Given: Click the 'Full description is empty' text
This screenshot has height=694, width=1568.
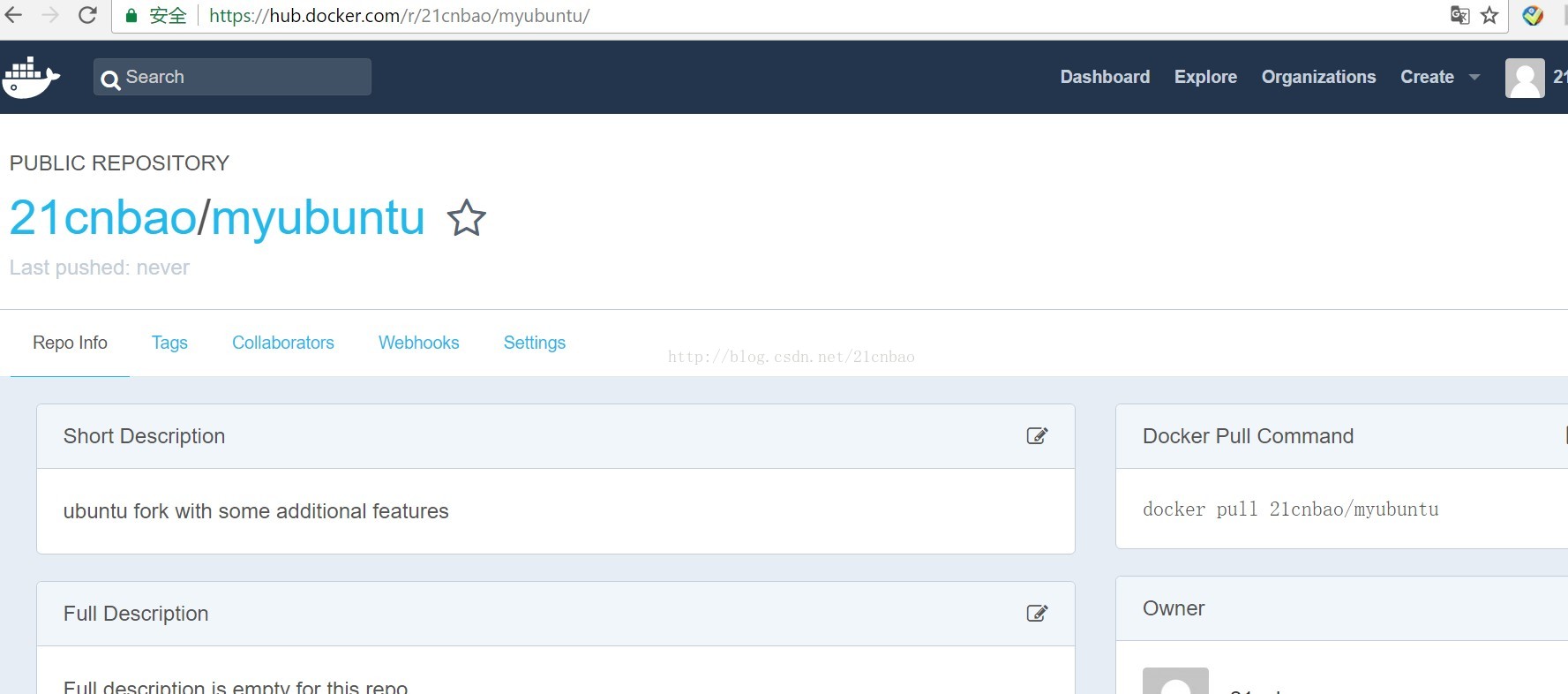Looking at the screenshot, I should click(236, 686).
